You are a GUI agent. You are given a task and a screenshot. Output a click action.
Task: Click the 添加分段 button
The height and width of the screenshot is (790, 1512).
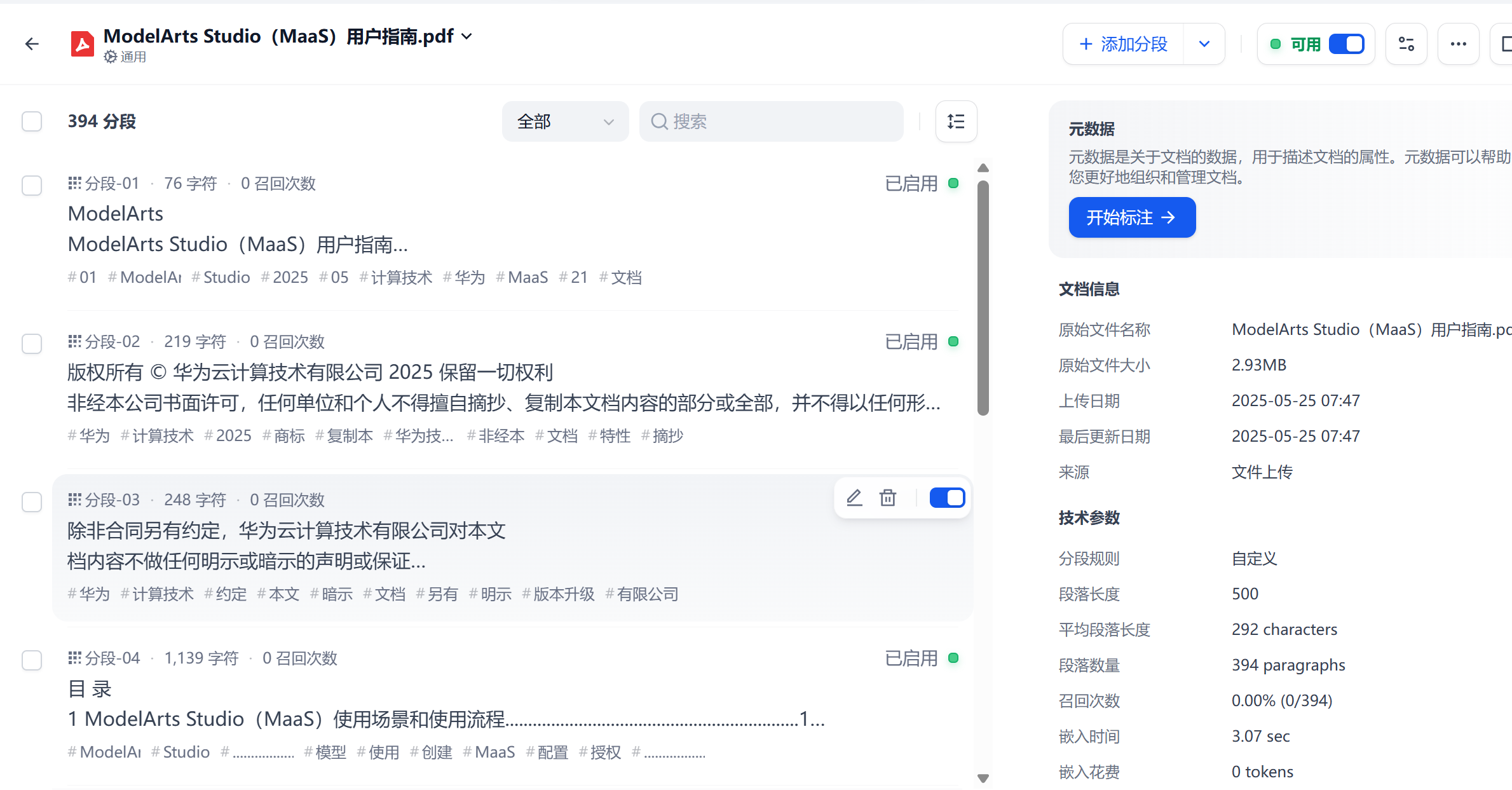pyautogui.click(x=1123, y=44)
